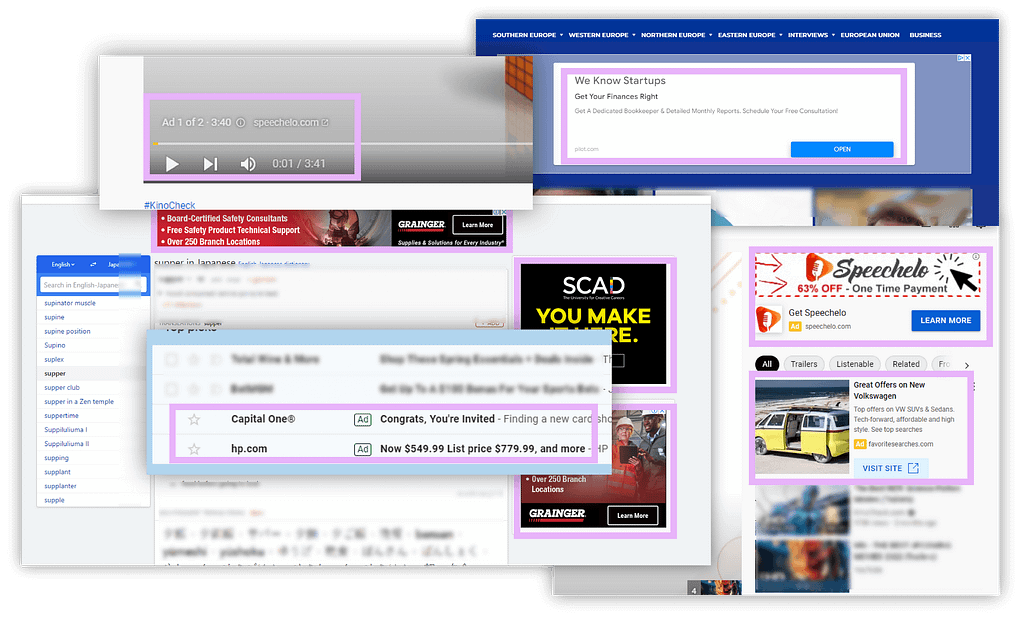The width and height of the screenshot is (1024, 620).
Task: Click the ad info circle icon
Action: click(x=241, y=123)
